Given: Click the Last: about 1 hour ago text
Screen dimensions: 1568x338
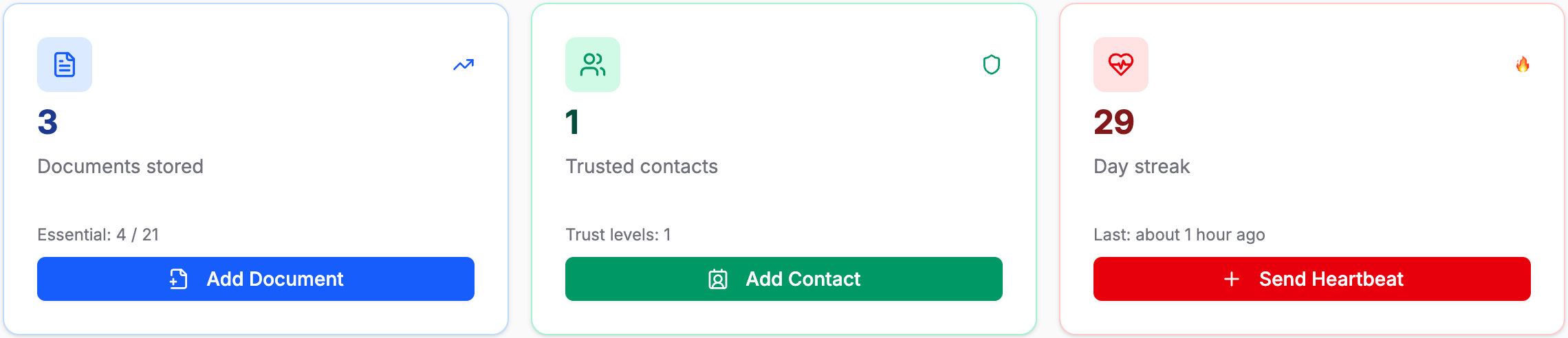Looking at the screenshot, I should 1179,235.
